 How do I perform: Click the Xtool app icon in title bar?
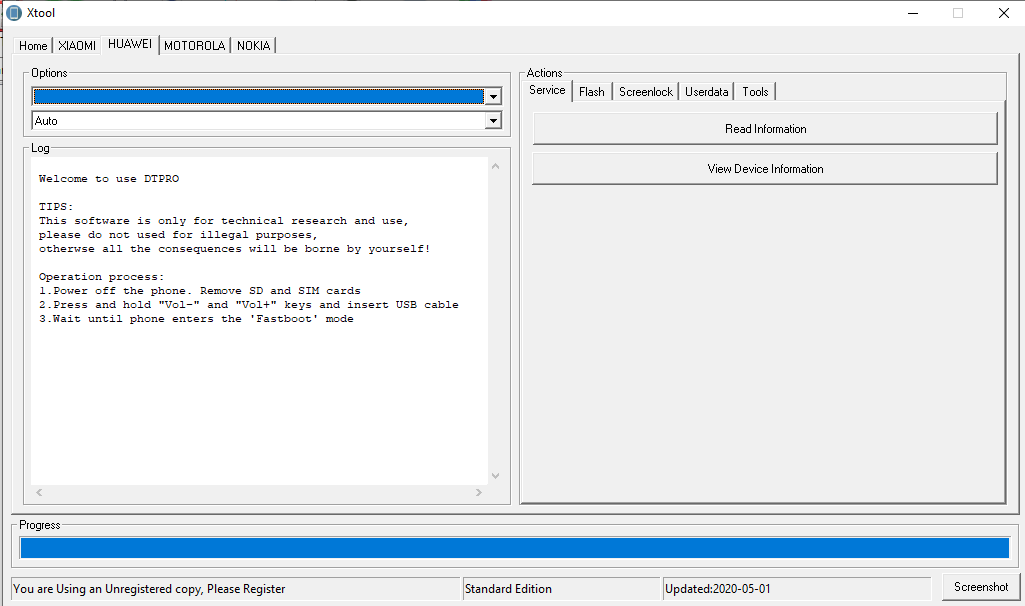(x=14, y=13)
